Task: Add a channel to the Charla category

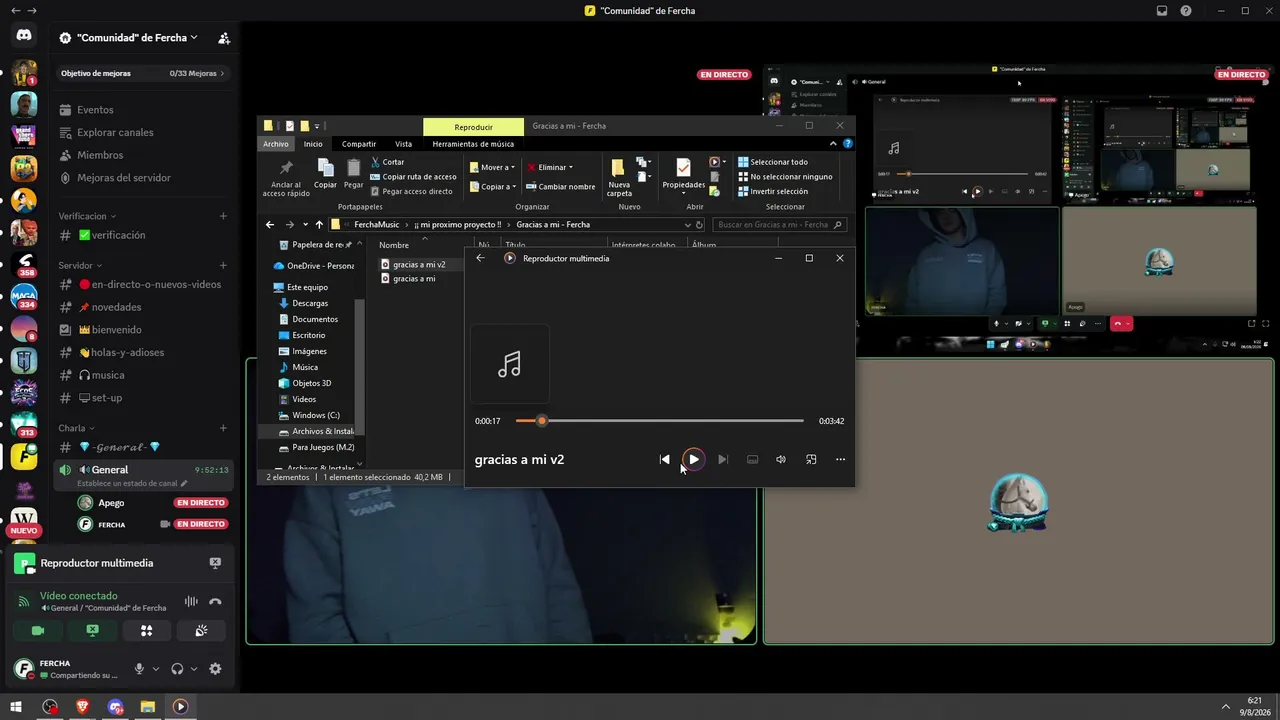Action: (223, 428)
